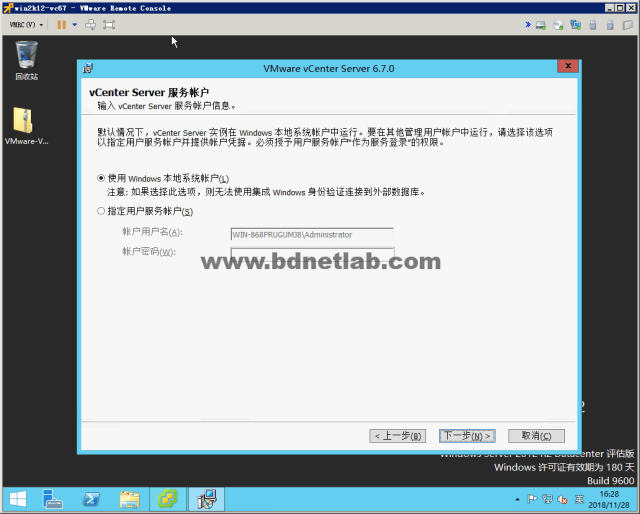The width and height of the screenshot is (640, 514).
Task: Click the network tray icon
Action: point(547,499)
